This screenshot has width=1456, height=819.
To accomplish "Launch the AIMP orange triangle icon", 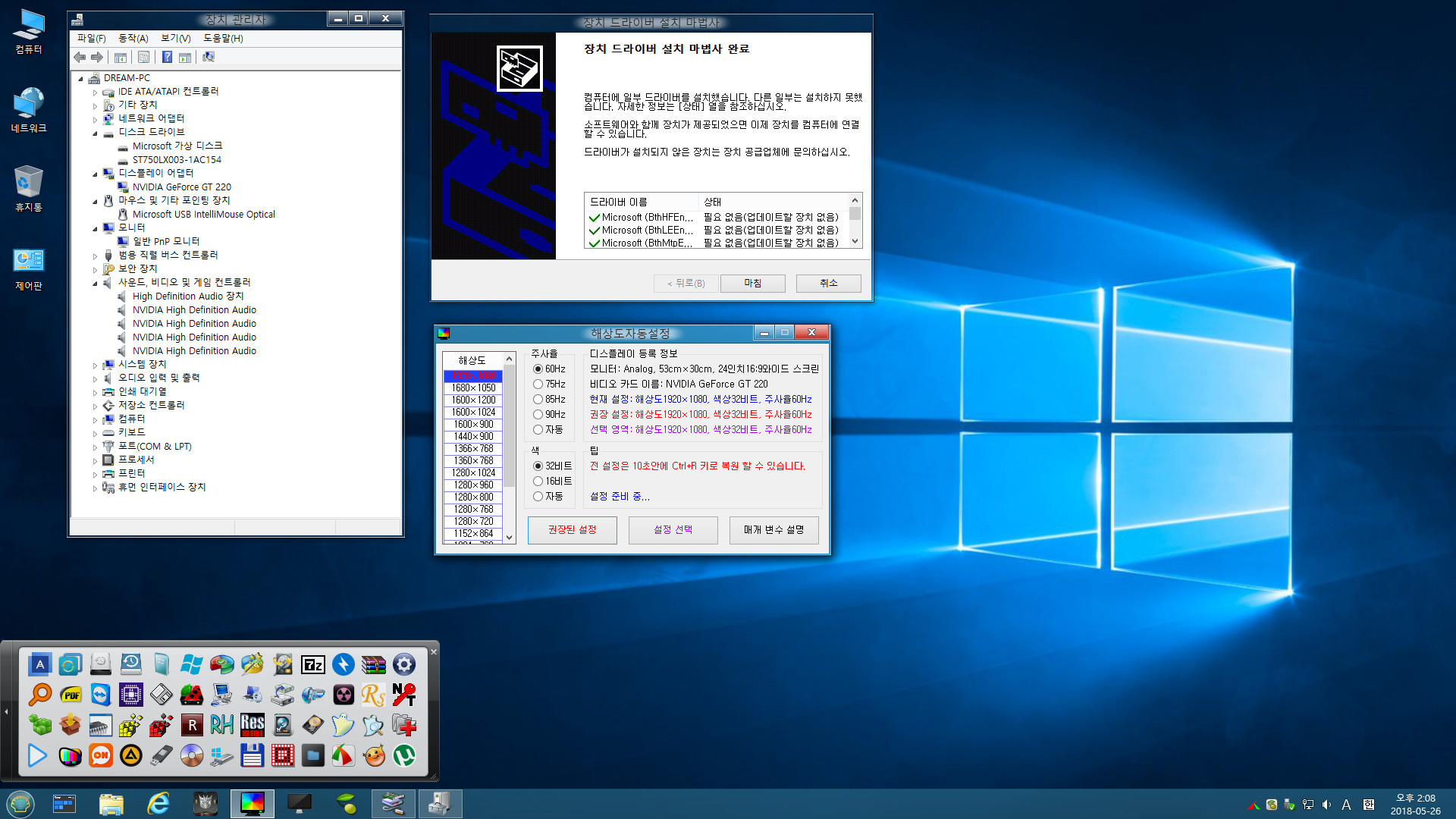I will tap(130, 756).
